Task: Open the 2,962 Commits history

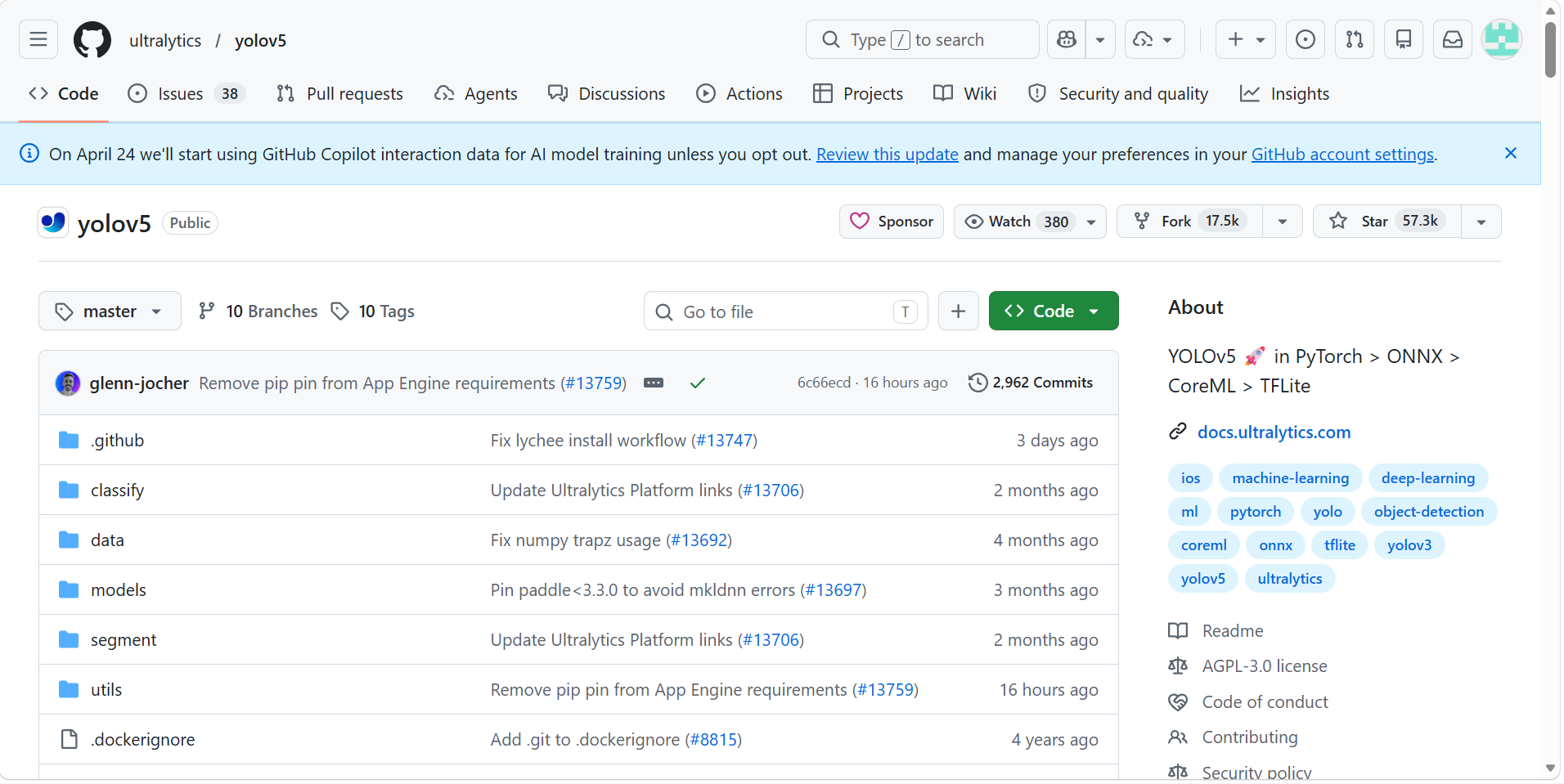Action: tap(1031, 383)
